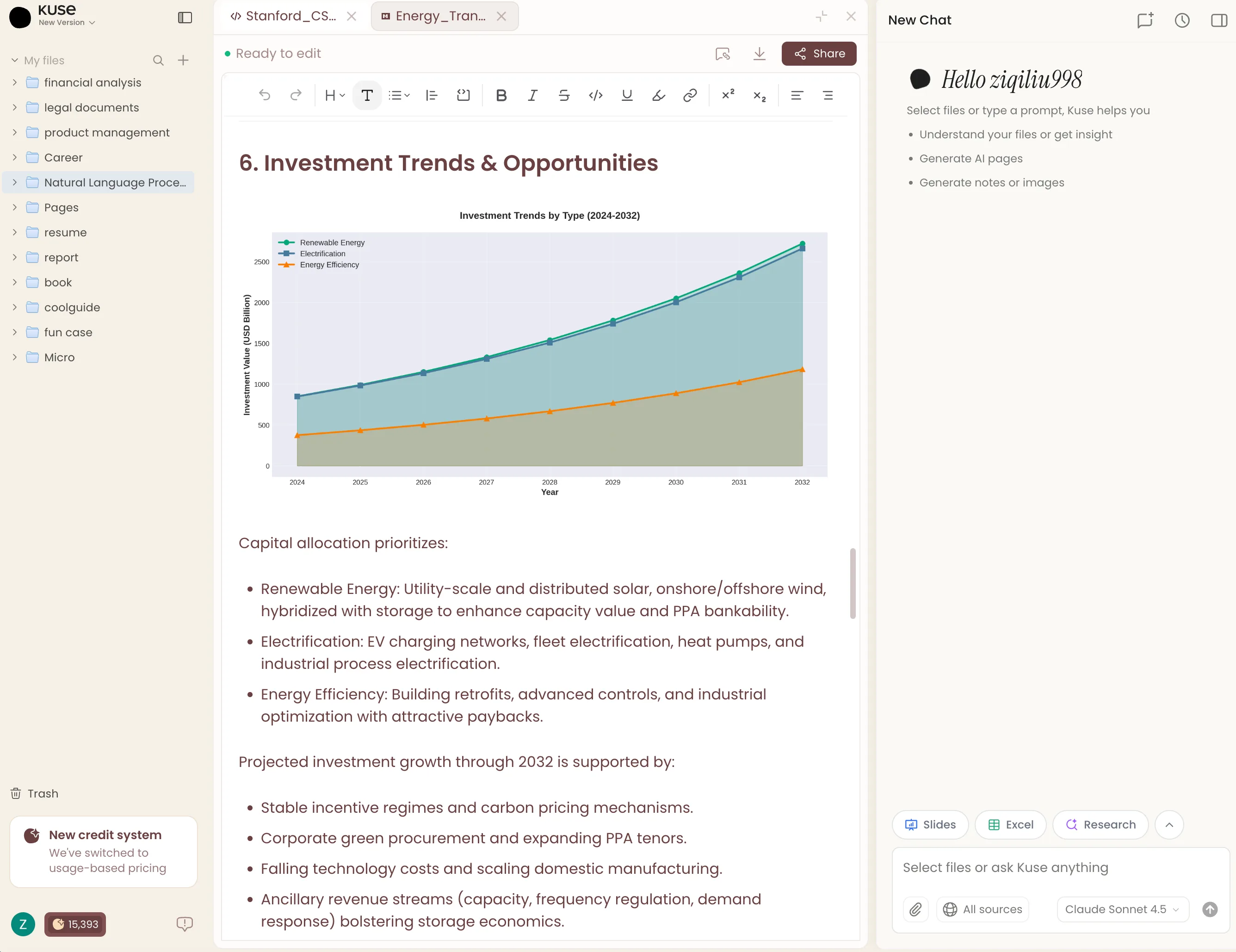Viewport: 1236px width, 952px height.
Task: Toggle the right chat panel
Action: point(1218,20)
